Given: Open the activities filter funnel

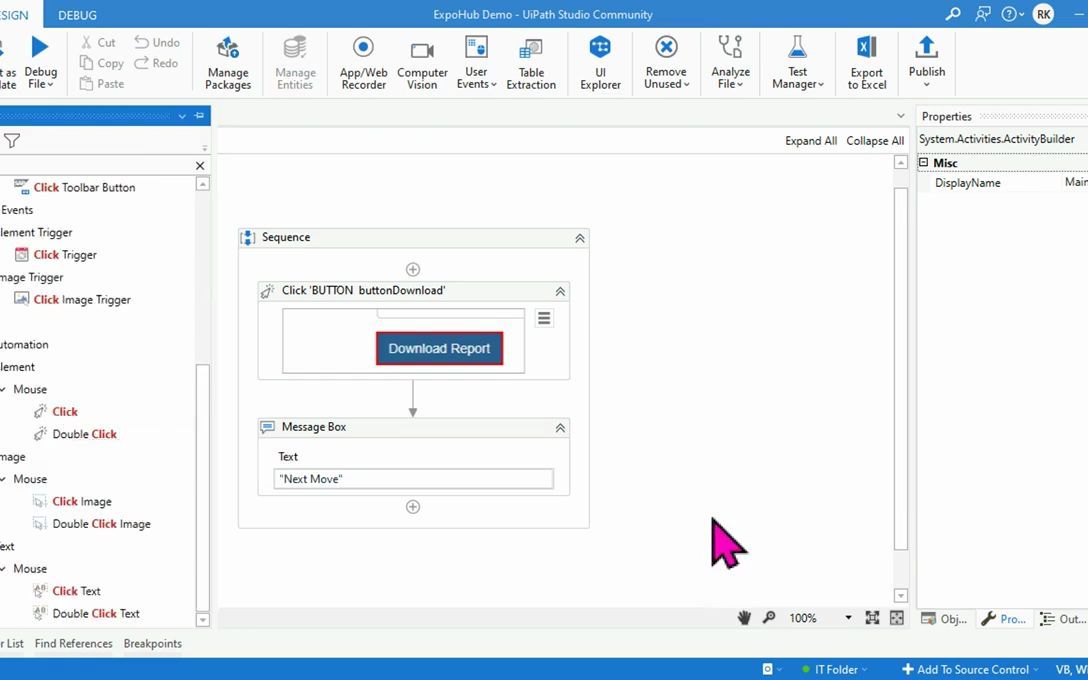Looking at the screenshot, I should pos(12,141).
